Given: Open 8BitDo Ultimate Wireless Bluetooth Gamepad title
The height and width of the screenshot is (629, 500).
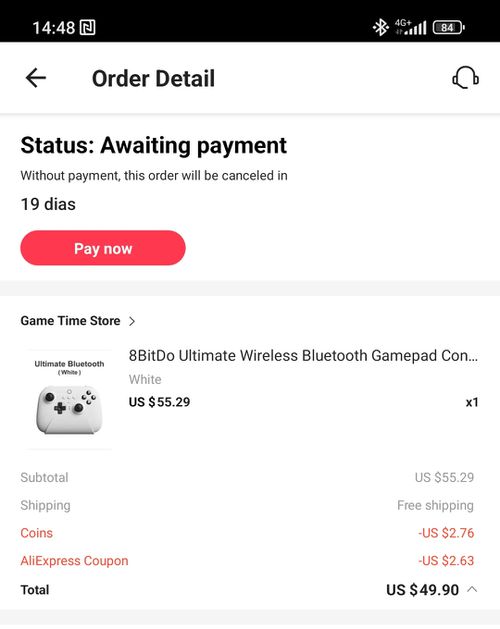Looking at the screenshot, I should 303,356.
